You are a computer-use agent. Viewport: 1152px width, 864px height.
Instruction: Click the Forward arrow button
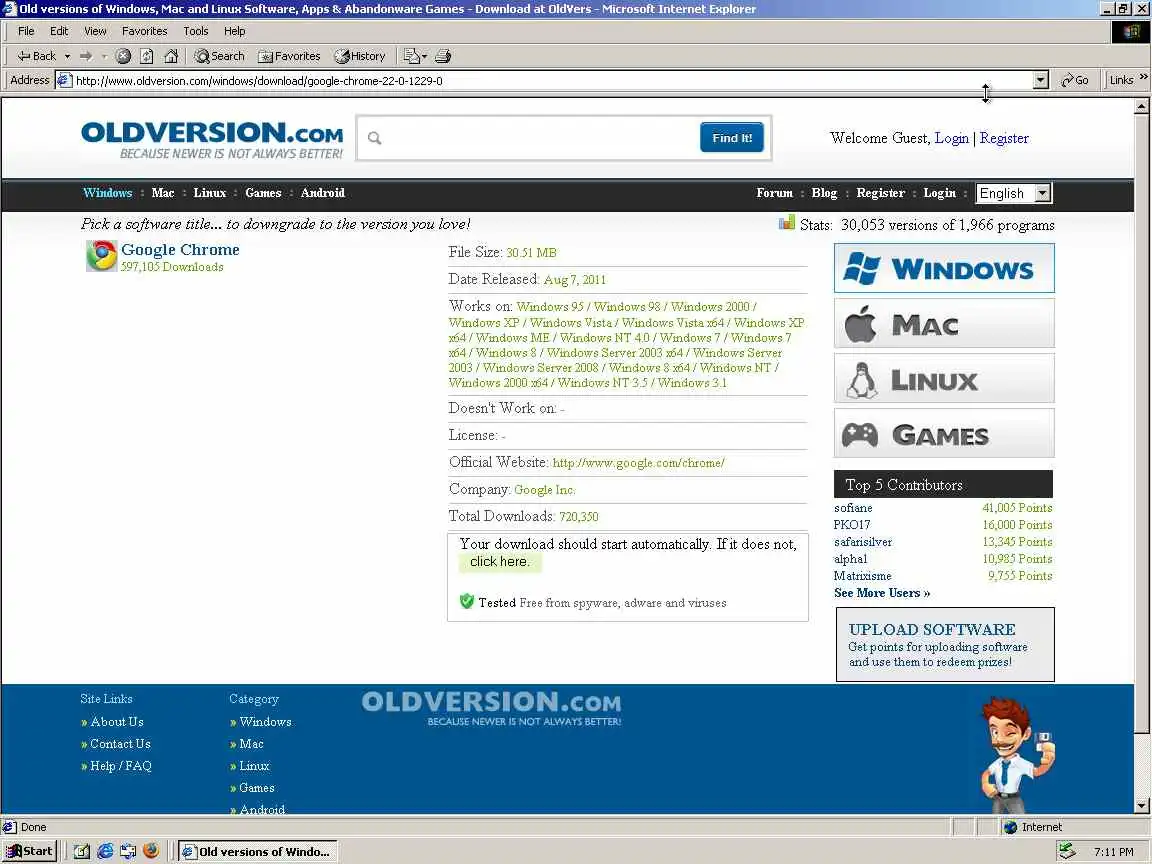point(86,56)
